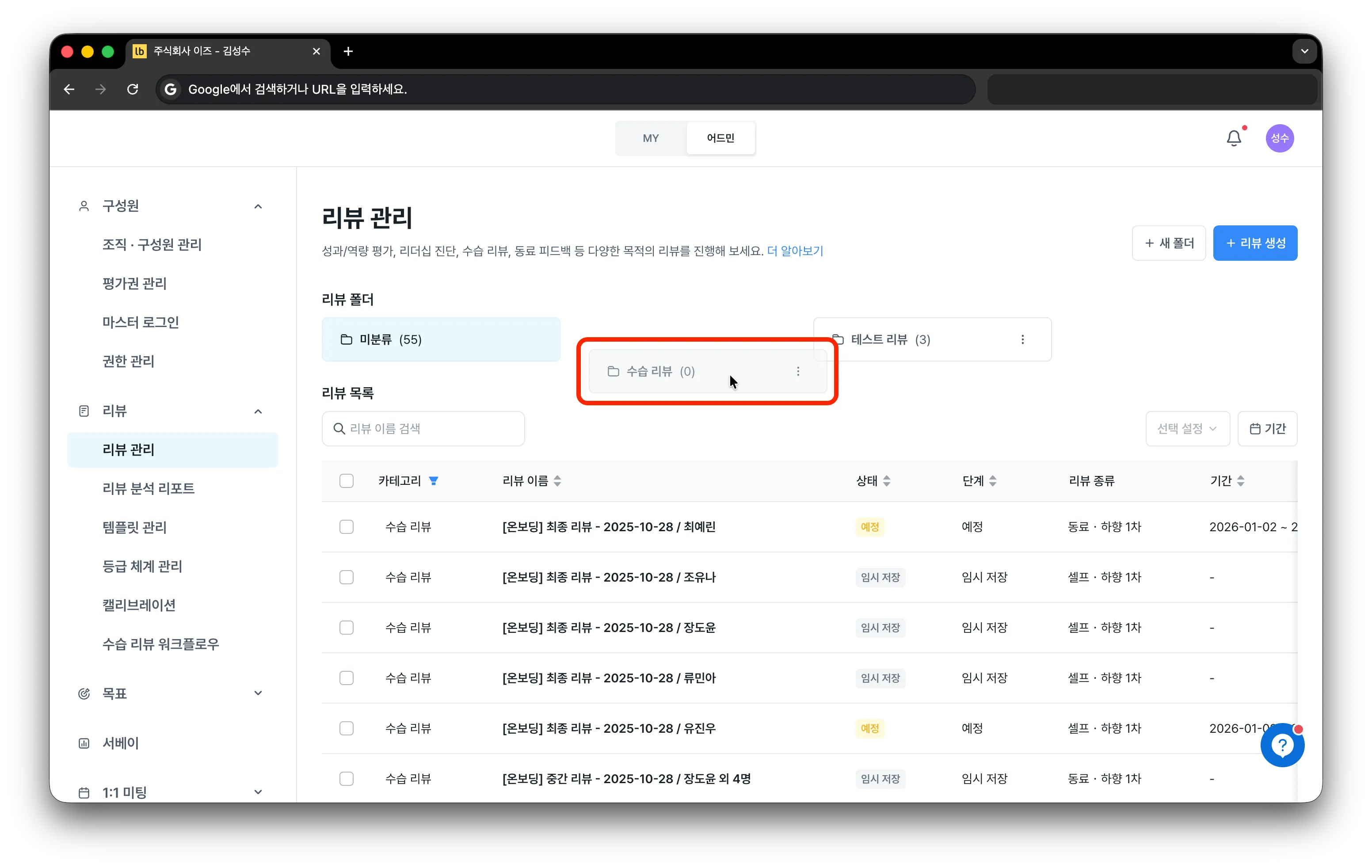Check the row for 장도윤 최종 리뷰

pyautogui.click(x=346, y=628)
